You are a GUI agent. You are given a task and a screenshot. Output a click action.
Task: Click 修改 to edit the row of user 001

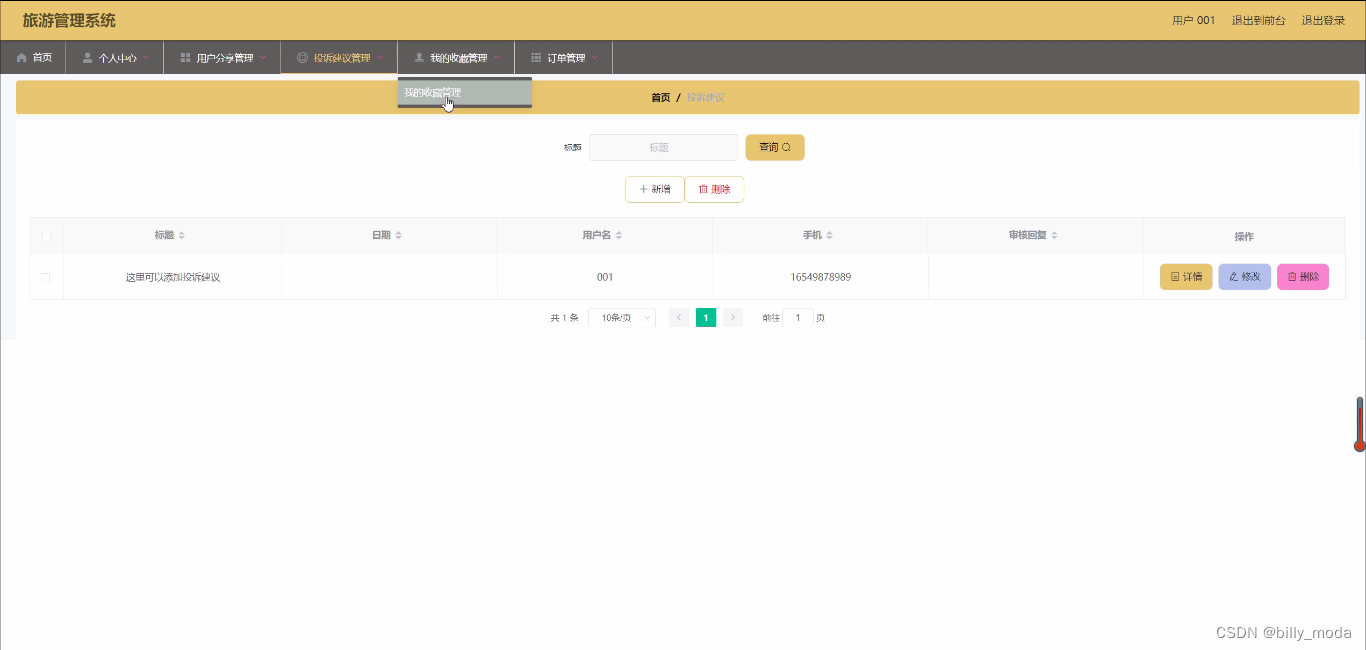tap(1245, 277)
